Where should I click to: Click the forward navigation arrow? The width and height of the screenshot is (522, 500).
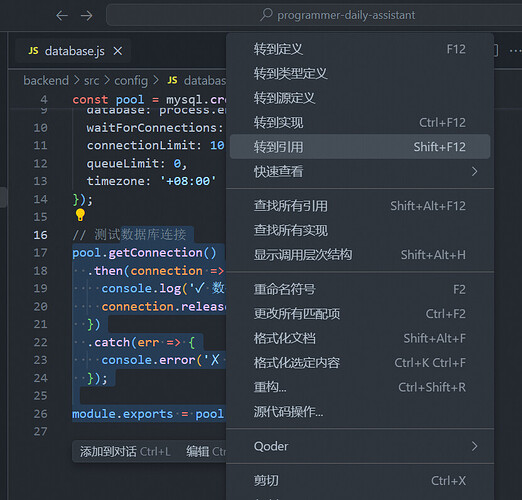[87, 15]
